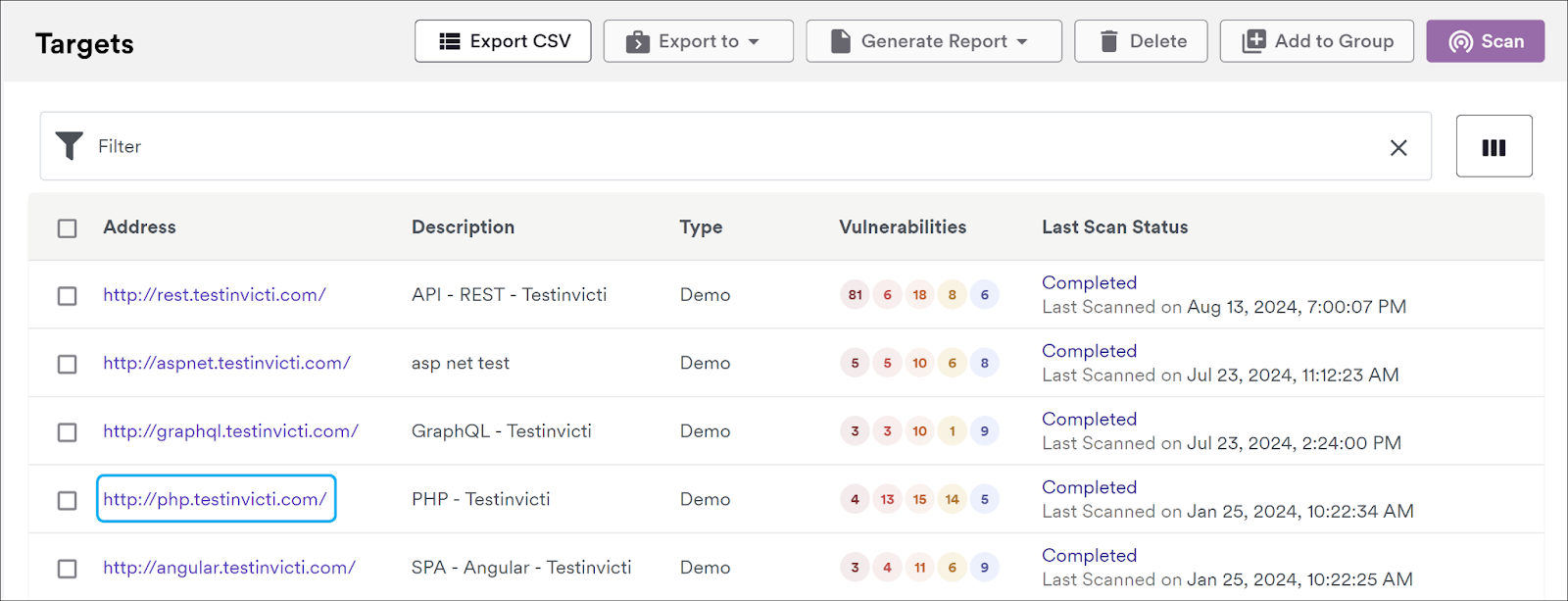Click badge 18 in rest.testinvicti.com row
The height and width of the screenshot is (601, 1568).
click(x=919, y=294)
